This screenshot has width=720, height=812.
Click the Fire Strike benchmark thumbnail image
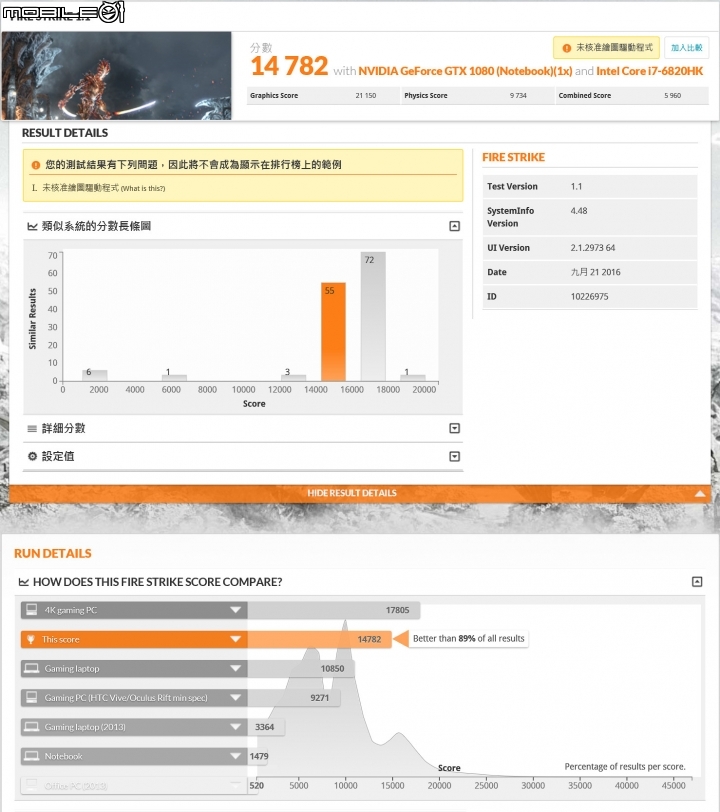pyautogui.click(x=117, y=76)
